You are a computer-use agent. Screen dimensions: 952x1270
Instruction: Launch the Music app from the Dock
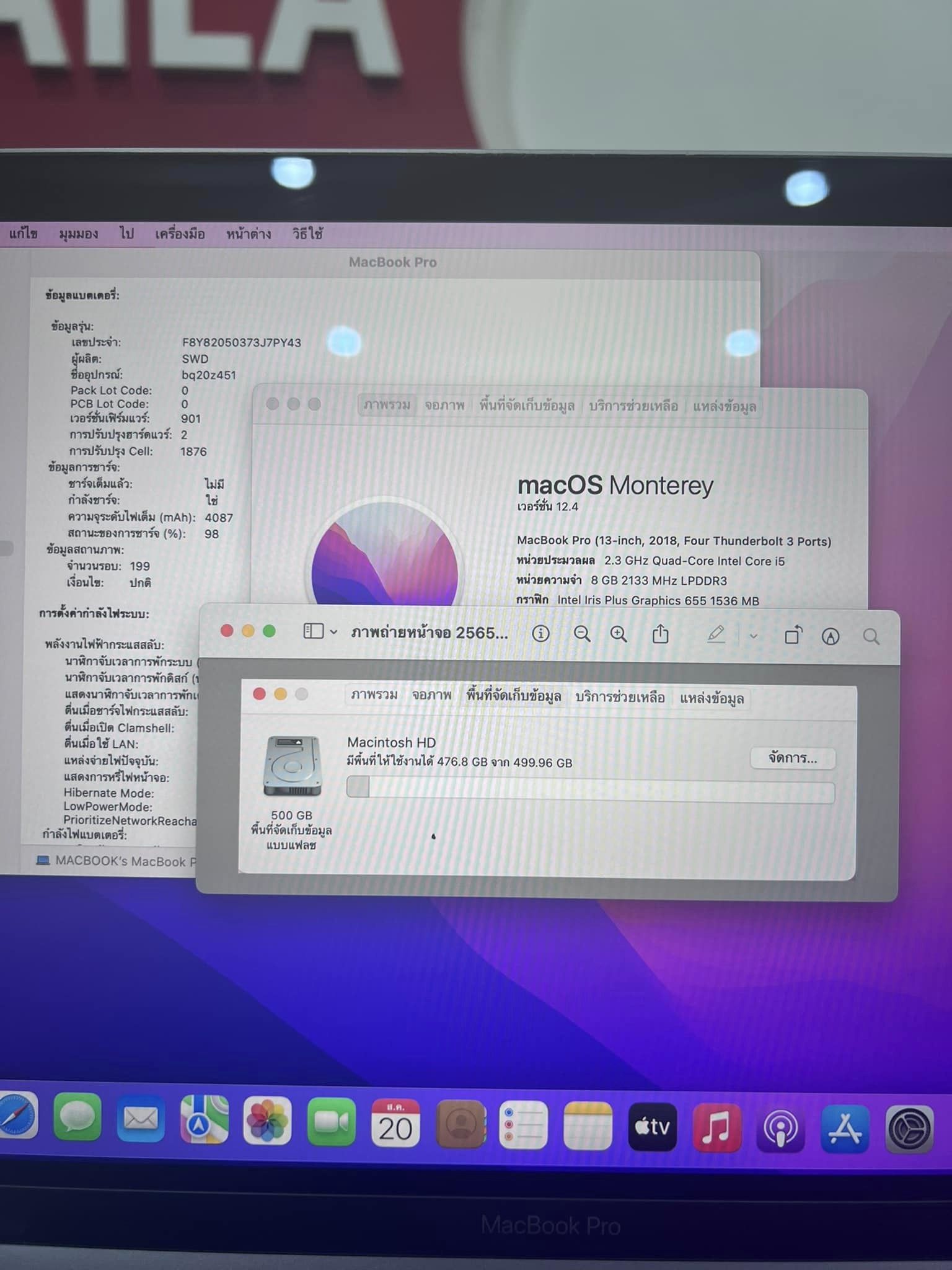coord(716,1127)
